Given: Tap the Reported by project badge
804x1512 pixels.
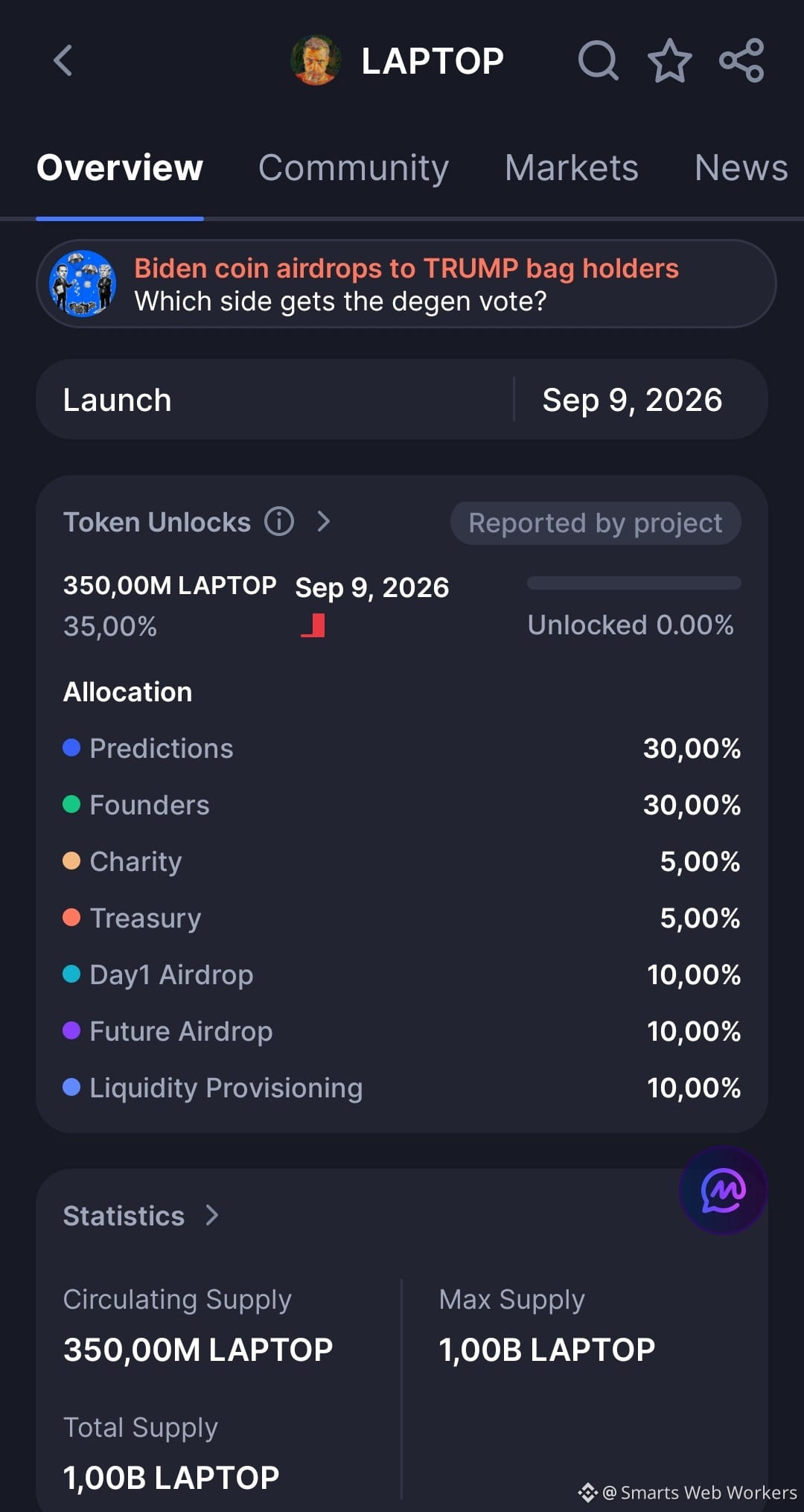Looking at the screenshot, I should click(596, 523).
